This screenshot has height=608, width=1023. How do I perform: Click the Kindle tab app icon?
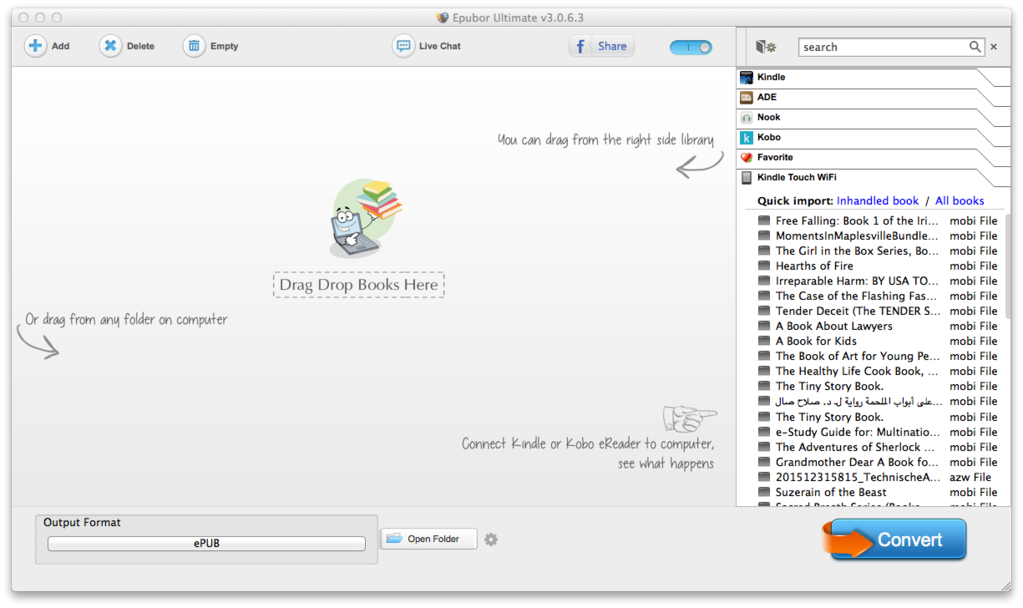(746, 78)
